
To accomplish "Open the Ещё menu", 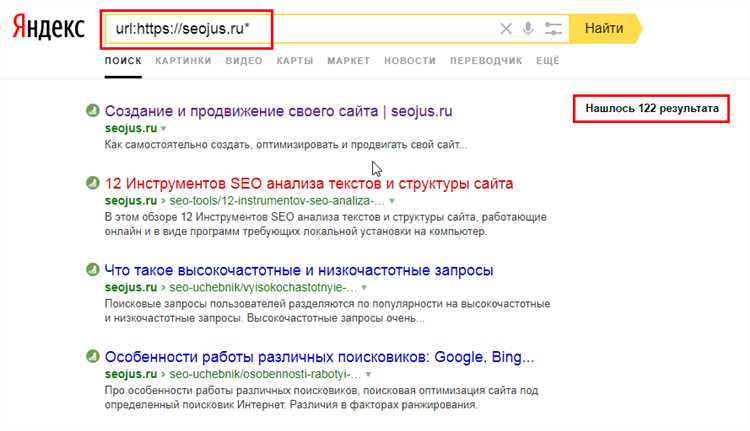I will click(x=548, y=61).
